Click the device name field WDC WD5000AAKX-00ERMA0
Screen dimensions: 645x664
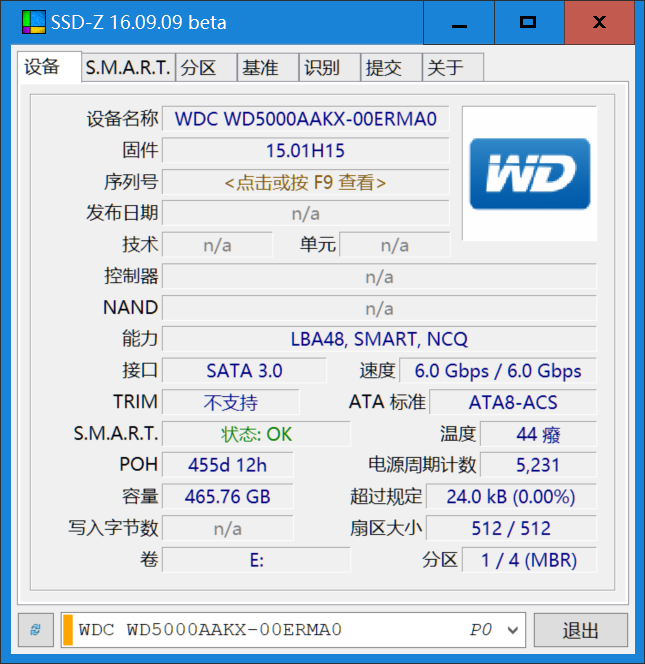pyautogui.click(x=305, y=119)
